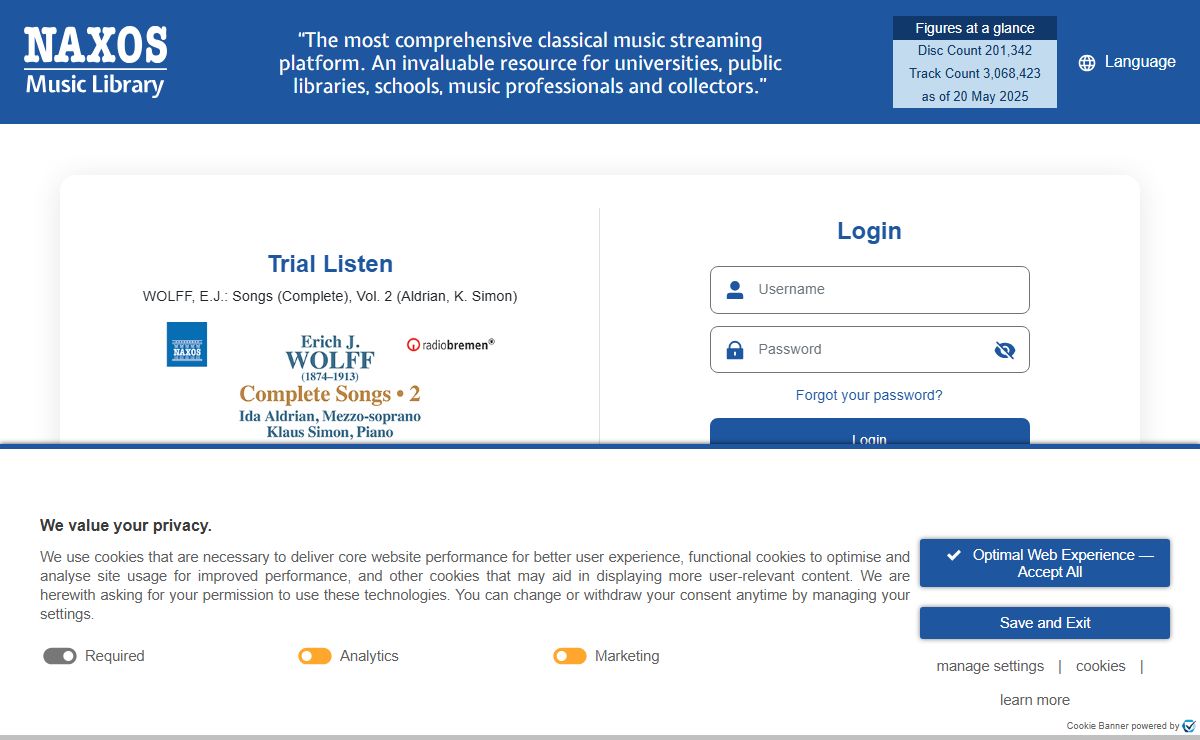Click the globe Language icon
Screen dimensions: 1200x740
pyautogui.click(x=1087, y=63)
